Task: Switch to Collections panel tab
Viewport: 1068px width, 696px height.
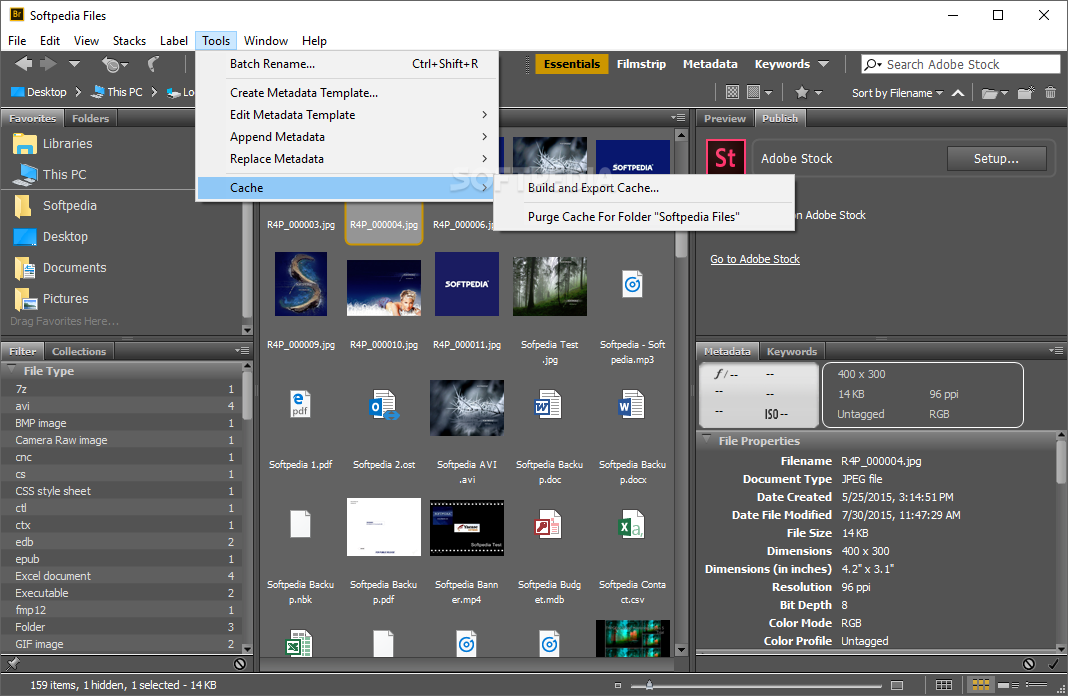Action: 78,351
